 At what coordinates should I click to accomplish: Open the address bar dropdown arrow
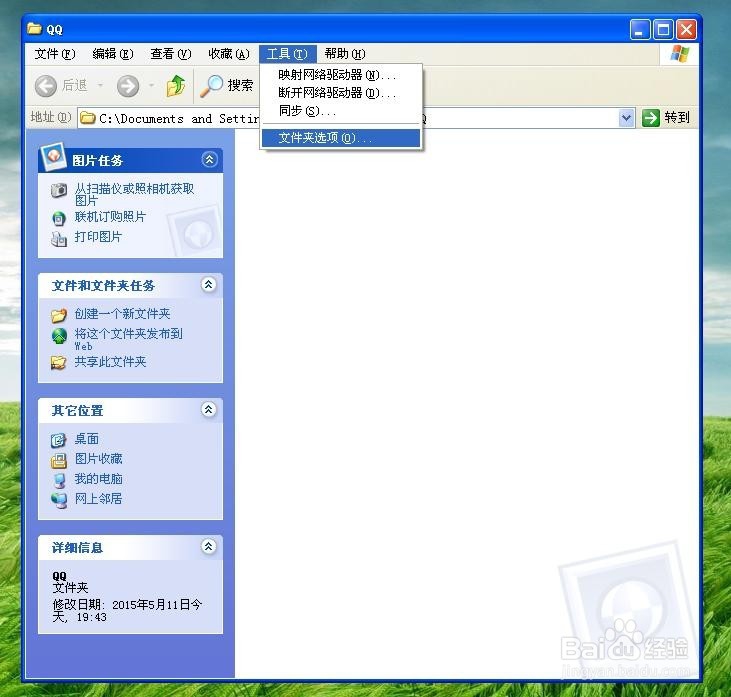[x=627, y=118]
